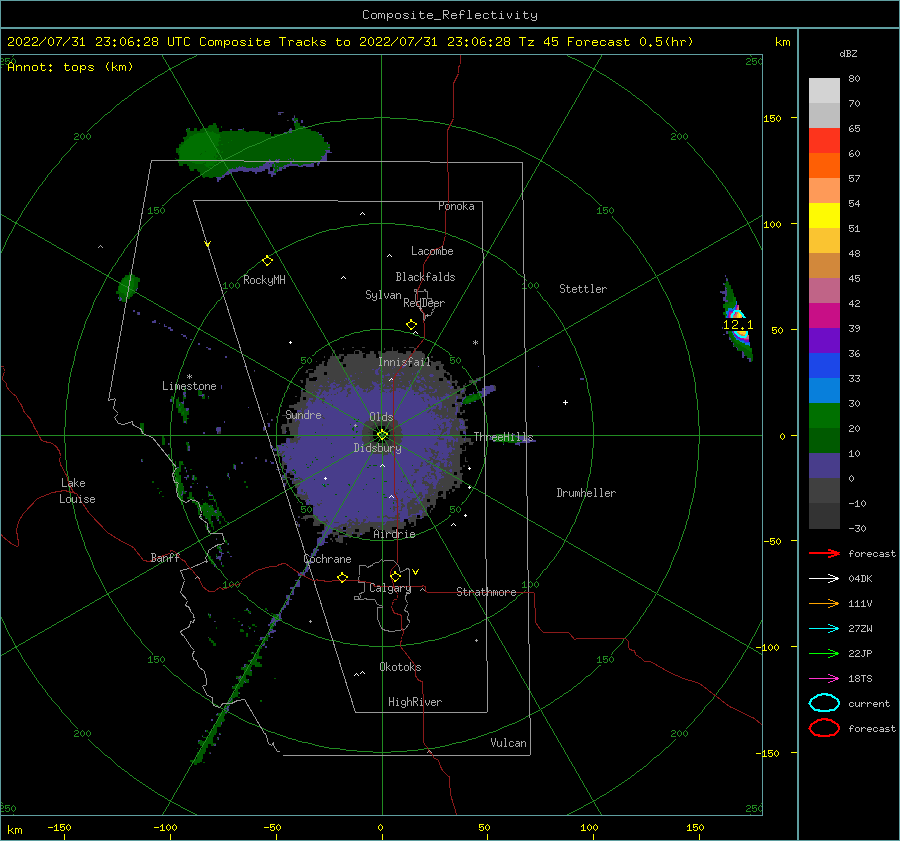The height and width of the screenshot is (841, 900).
Task: Click the Okotoks city label
Action: [x=400, y=667]
